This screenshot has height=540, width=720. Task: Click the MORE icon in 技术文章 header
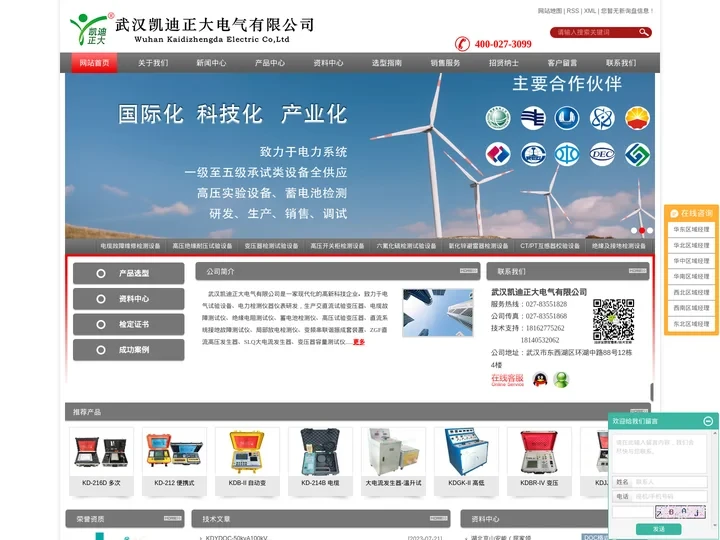tap(439, 518)
